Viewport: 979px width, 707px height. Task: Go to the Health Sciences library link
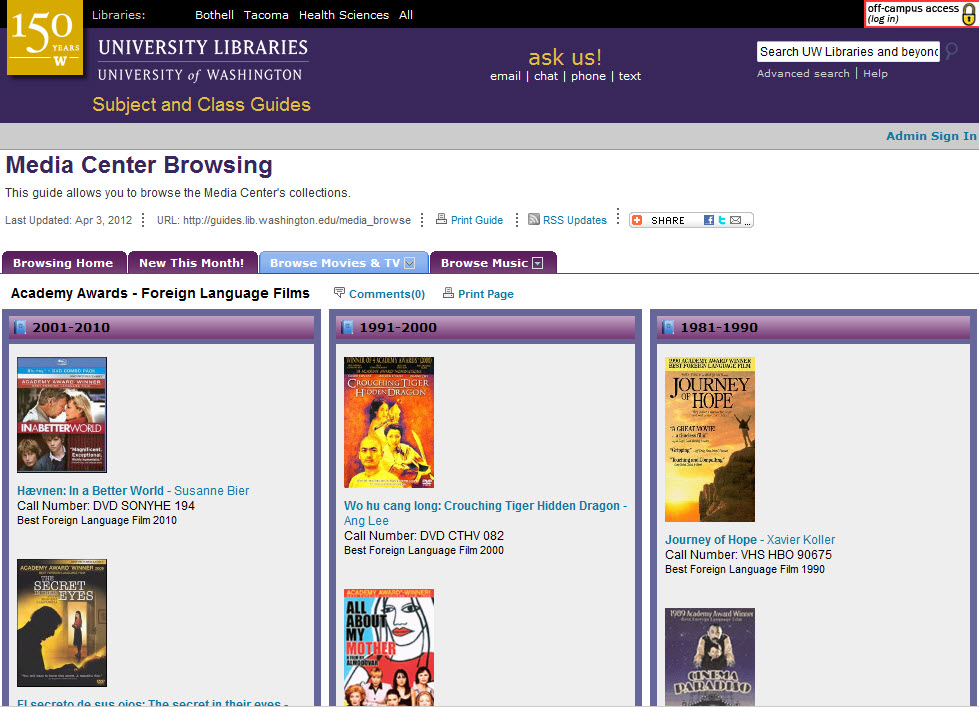coord(343,15)
